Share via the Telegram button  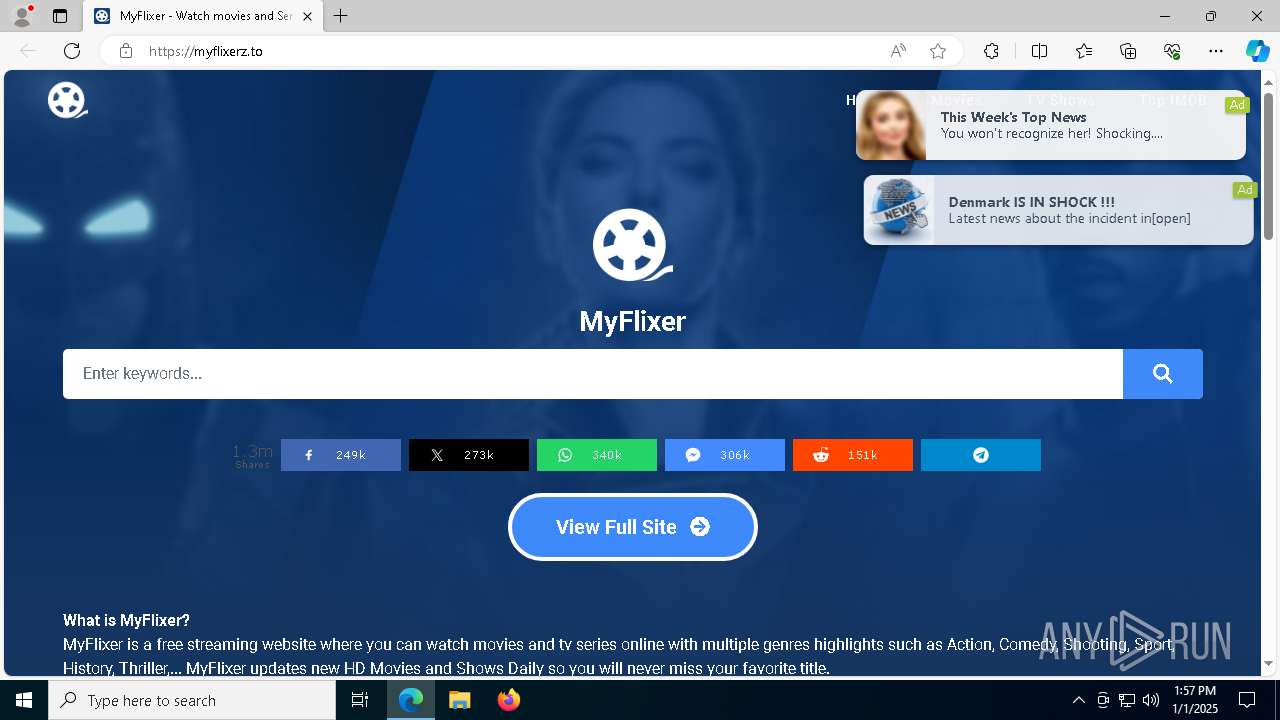[x=981, y=455]
